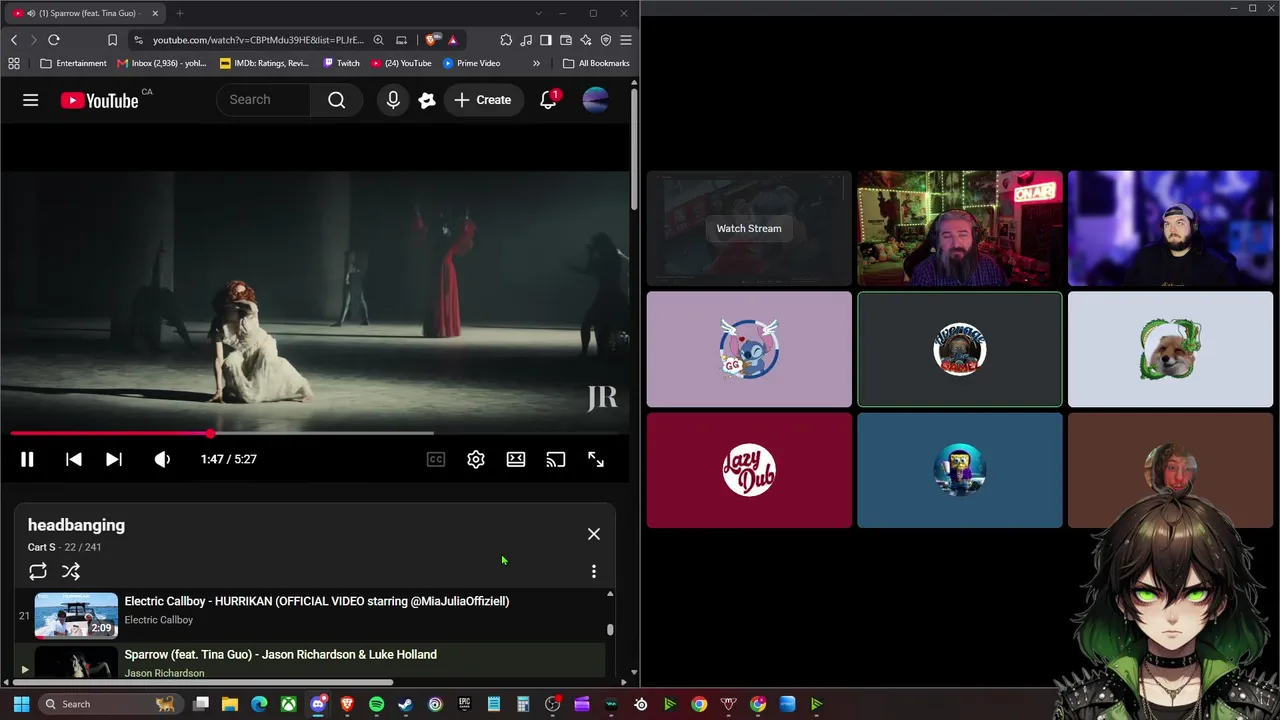Open the YouTube AI sparkle assistant button
Image resolution: width=1280 pixels, height=720 pixels.
(x=427, y=100)
